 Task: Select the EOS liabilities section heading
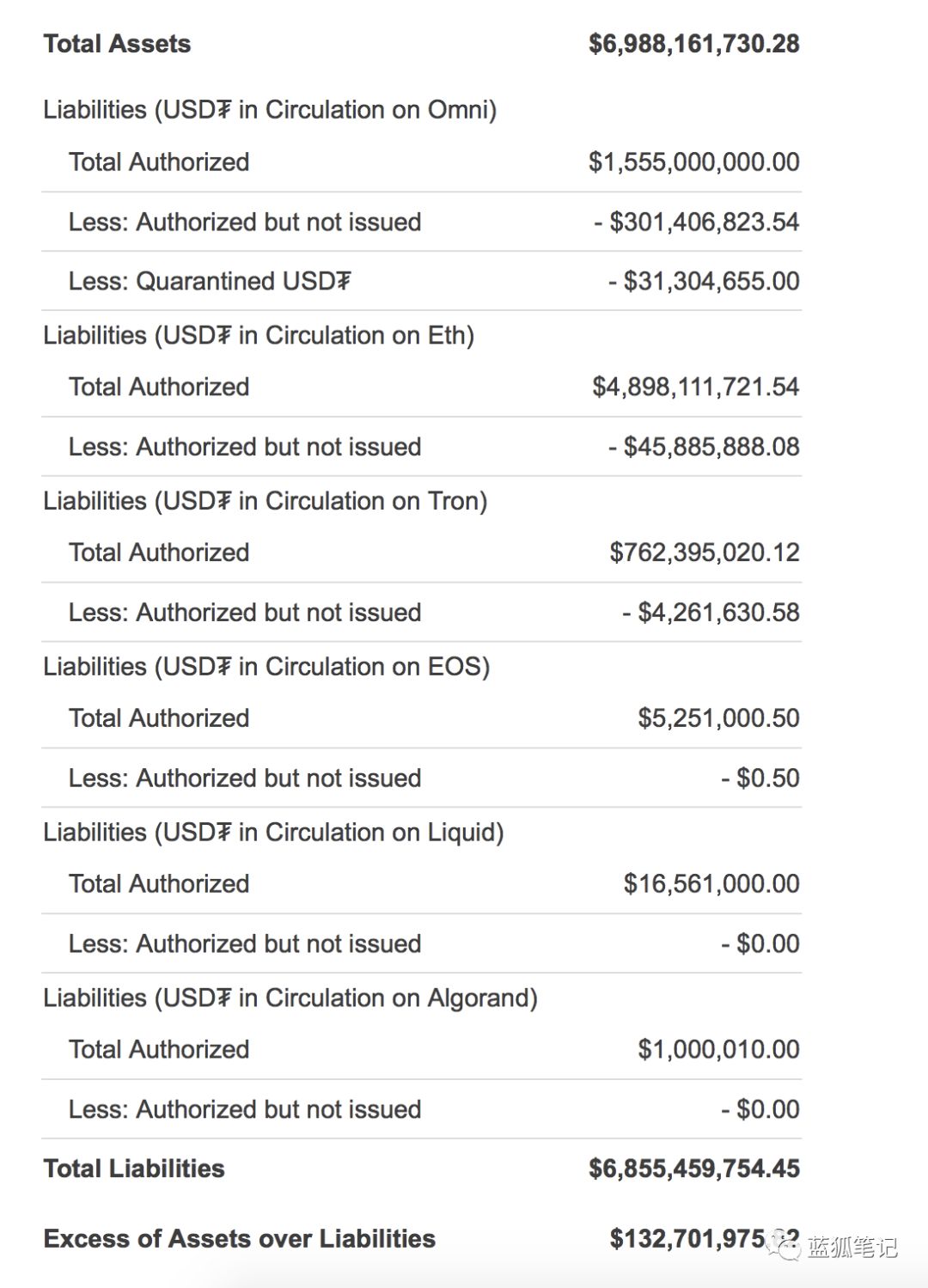pos(266,667)
